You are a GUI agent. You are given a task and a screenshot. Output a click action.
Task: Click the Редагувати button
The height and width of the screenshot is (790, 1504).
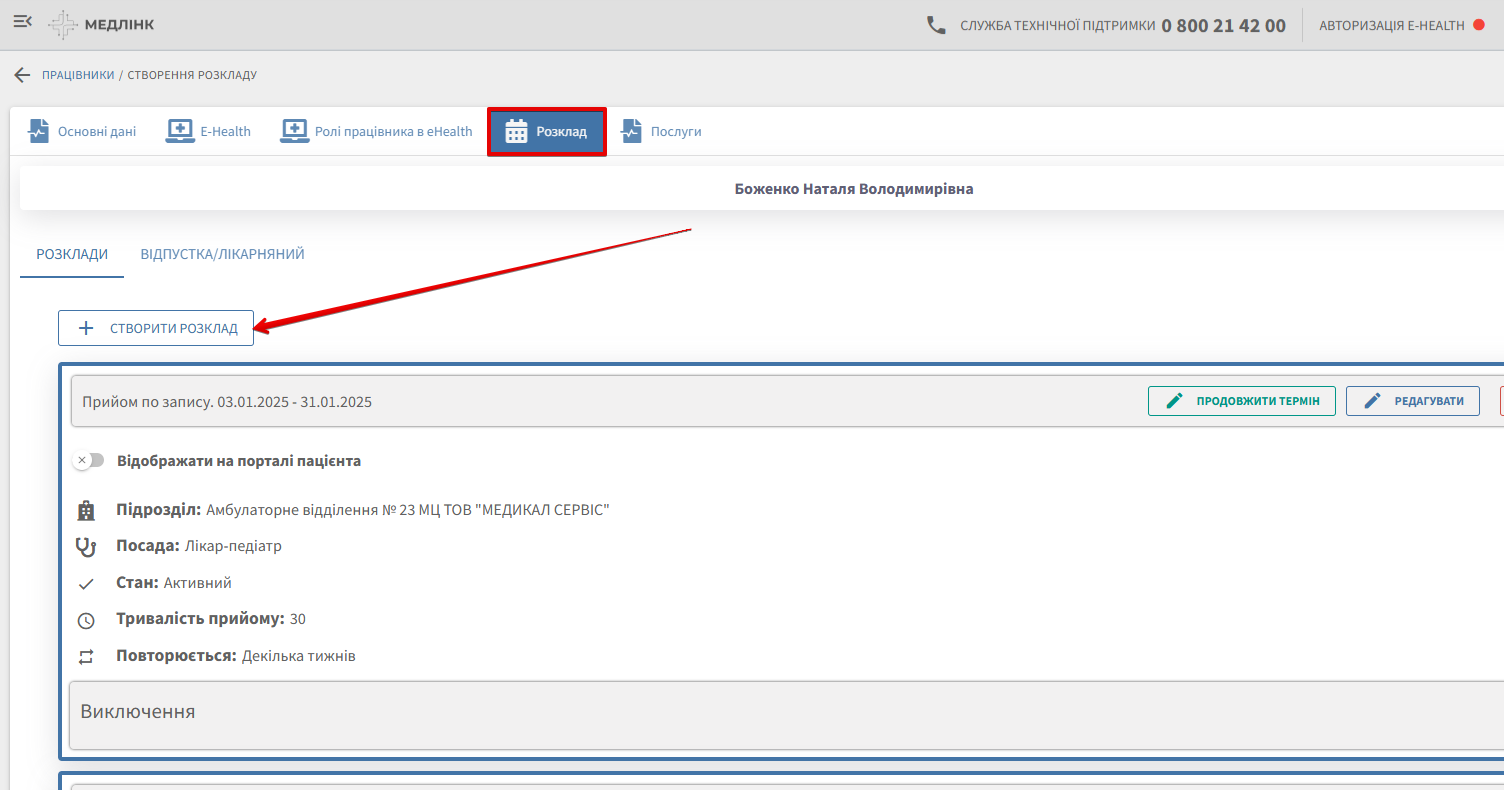(x=1412, y=401)
